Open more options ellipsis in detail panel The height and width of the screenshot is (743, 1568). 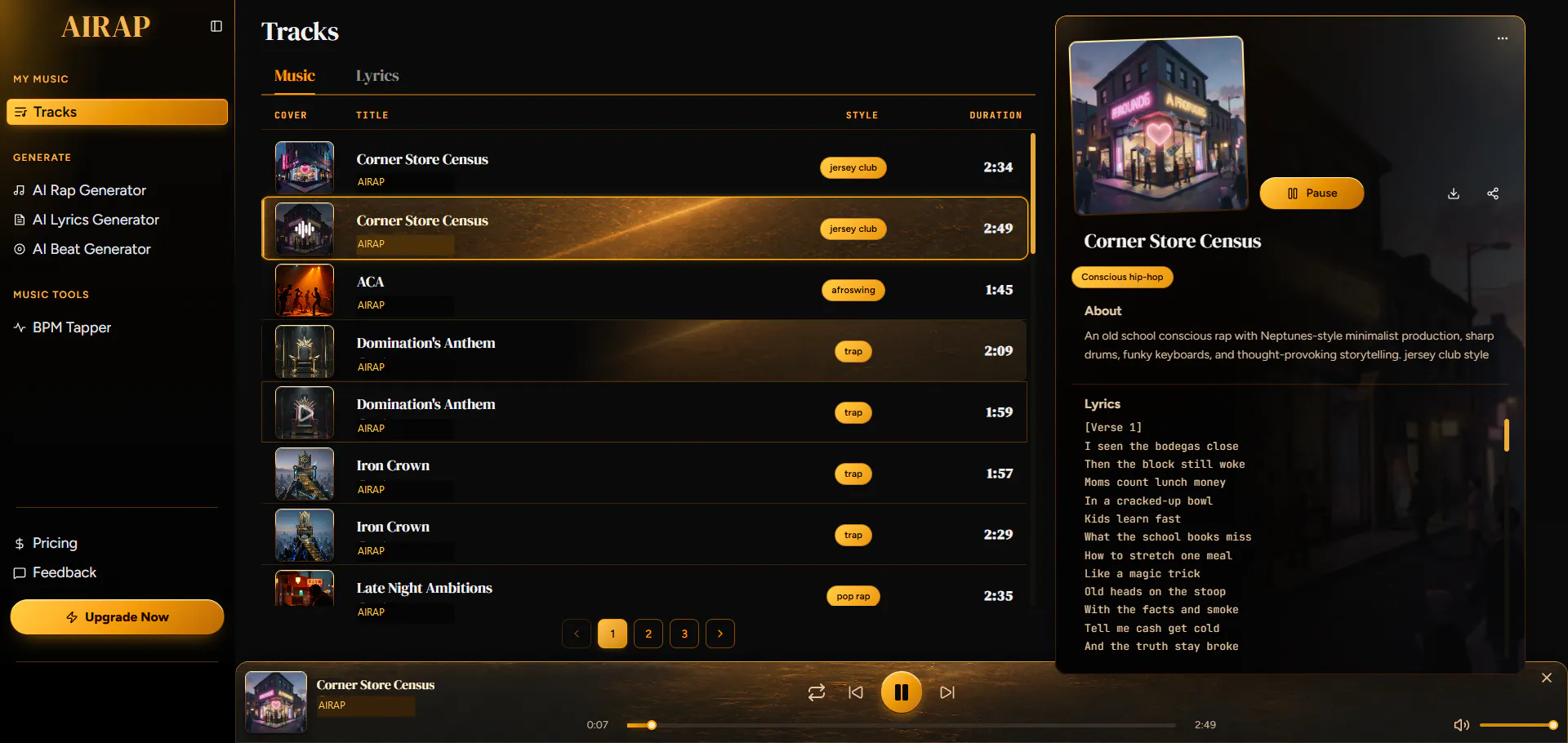point(1503,38)
